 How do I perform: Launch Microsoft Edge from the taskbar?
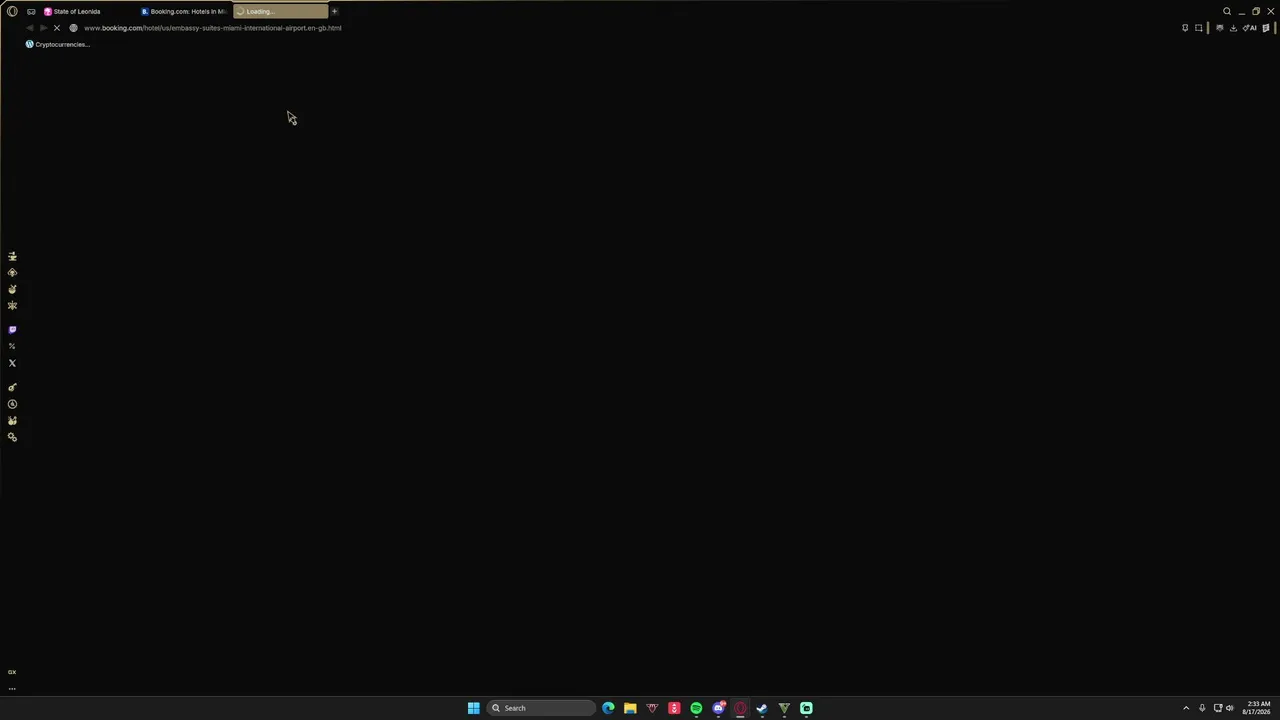coord(608,708)
